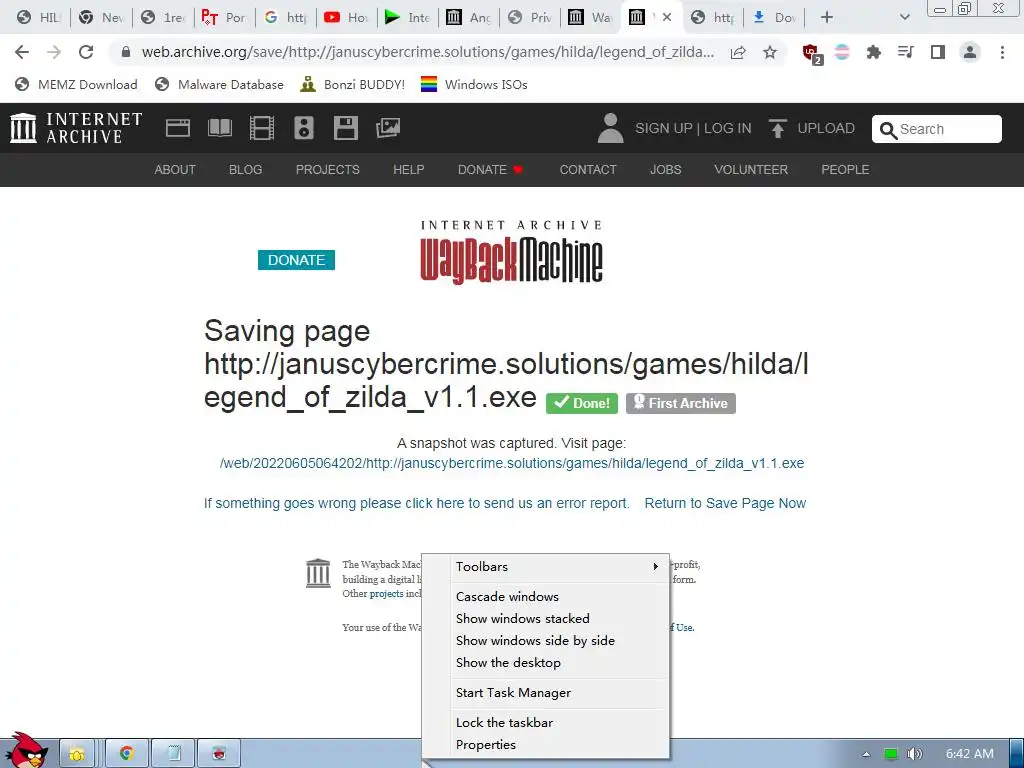Toggle Lock the taskbar

click(x=559, y=723)
